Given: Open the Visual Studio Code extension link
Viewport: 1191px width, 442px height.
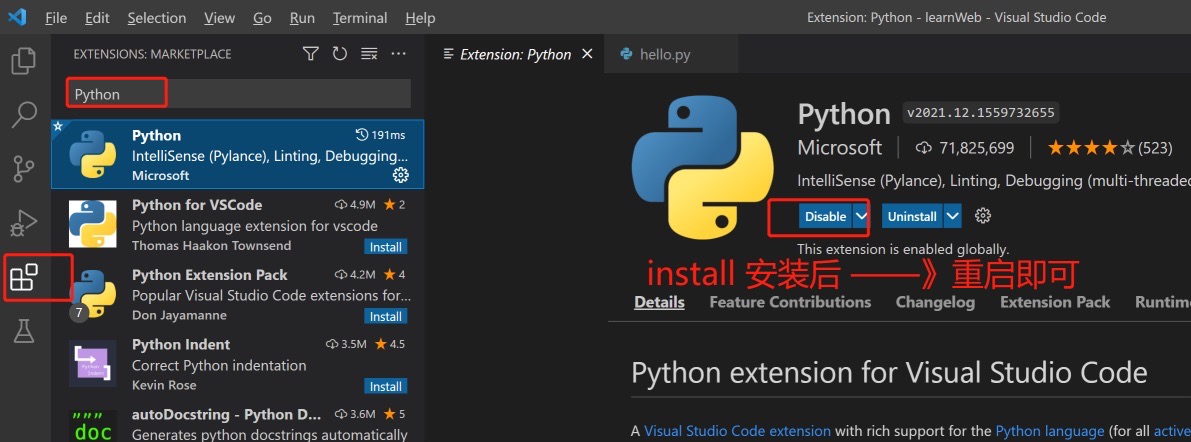Looking at the screenshot, I should click(x=737, y=431).
